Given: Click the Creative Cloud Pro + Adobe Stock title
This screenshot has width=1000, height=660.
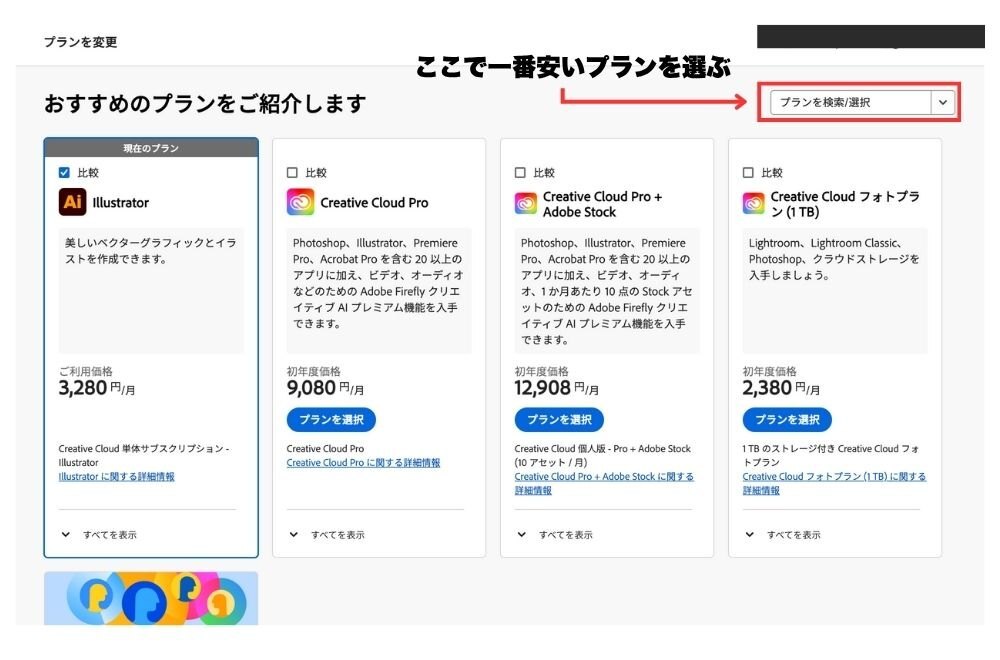Looking at the screenshot, I should coord(603,204).
